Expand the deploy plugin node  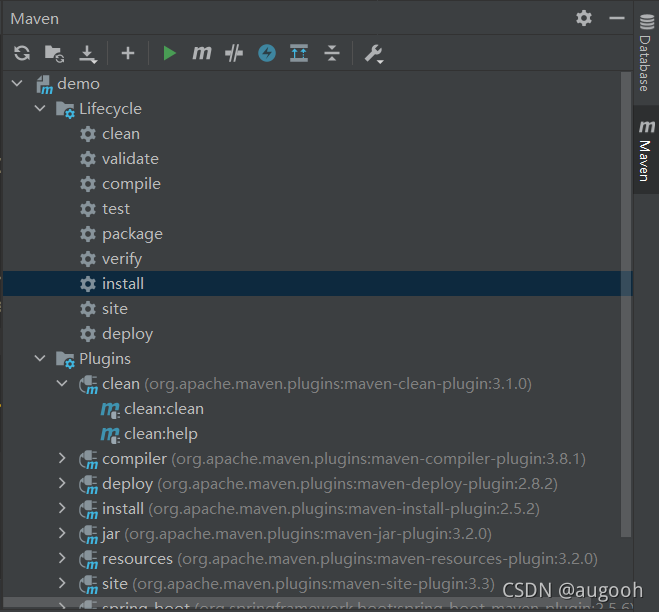tap(62, 483)
